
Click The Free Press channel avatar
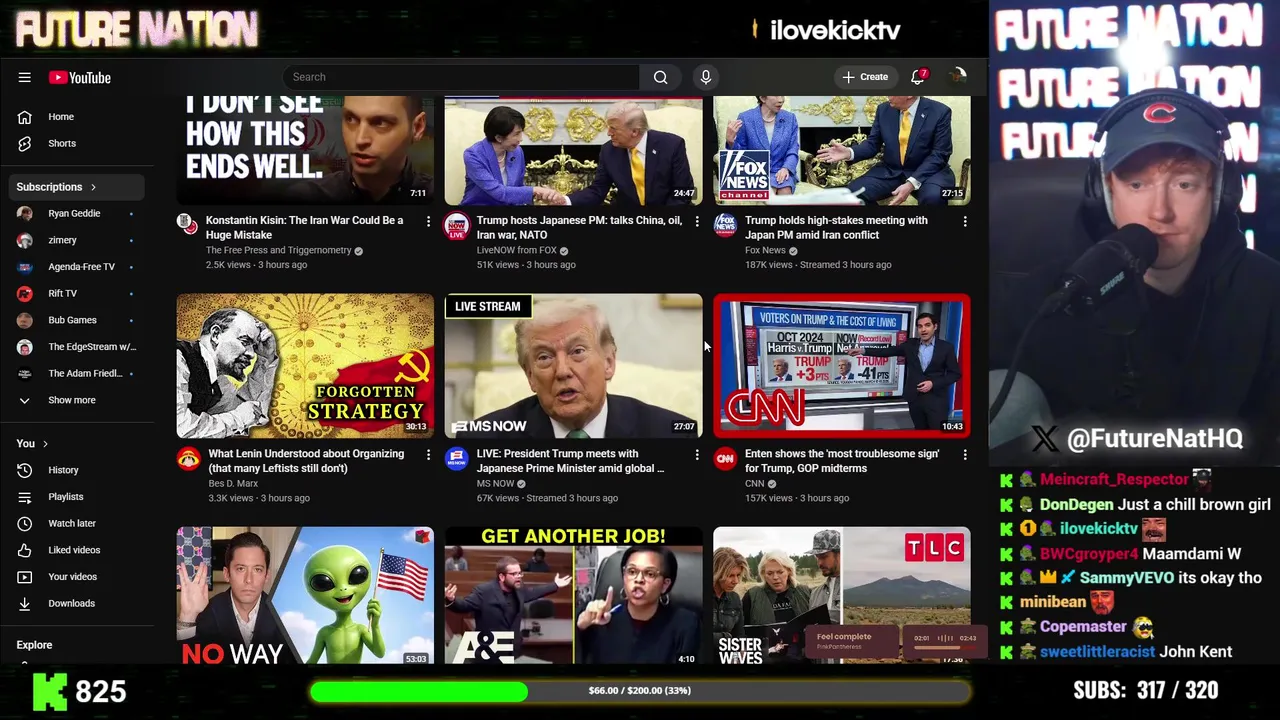click(188, 224)
